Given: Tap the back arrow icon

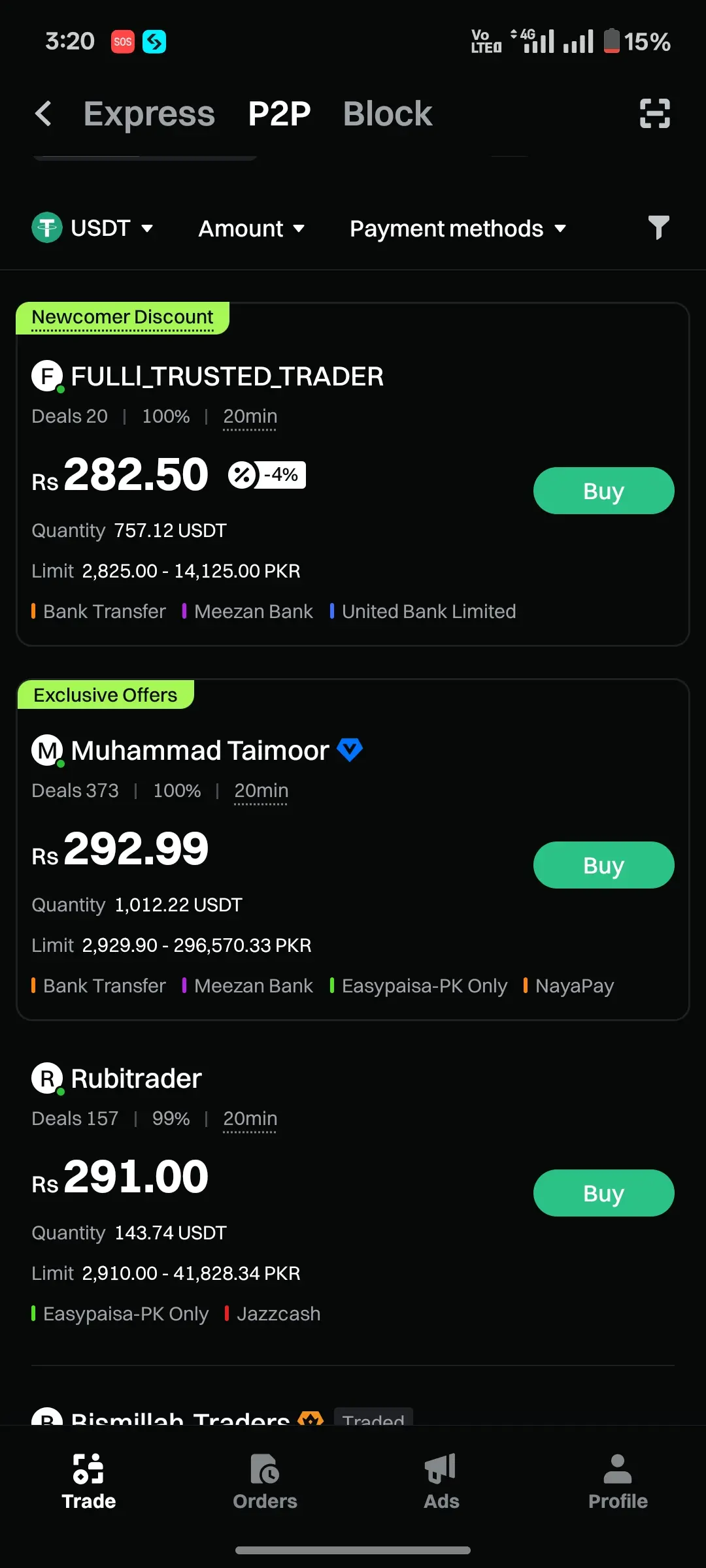Looking at the screenshot, I should [43, 114].
